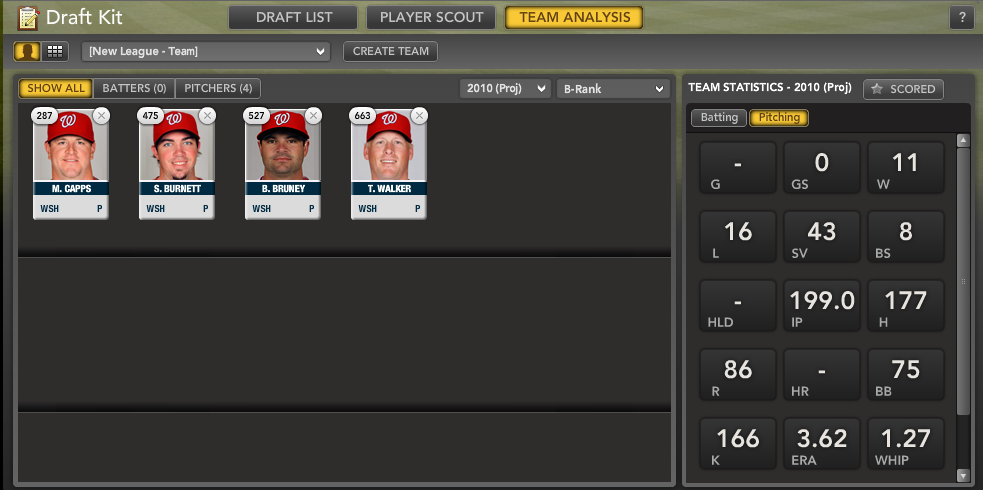Image resolution: width=983 pixels, height=490 pixels.
Task: Filter by PITCHERS (4)
Action: point(218,88)
